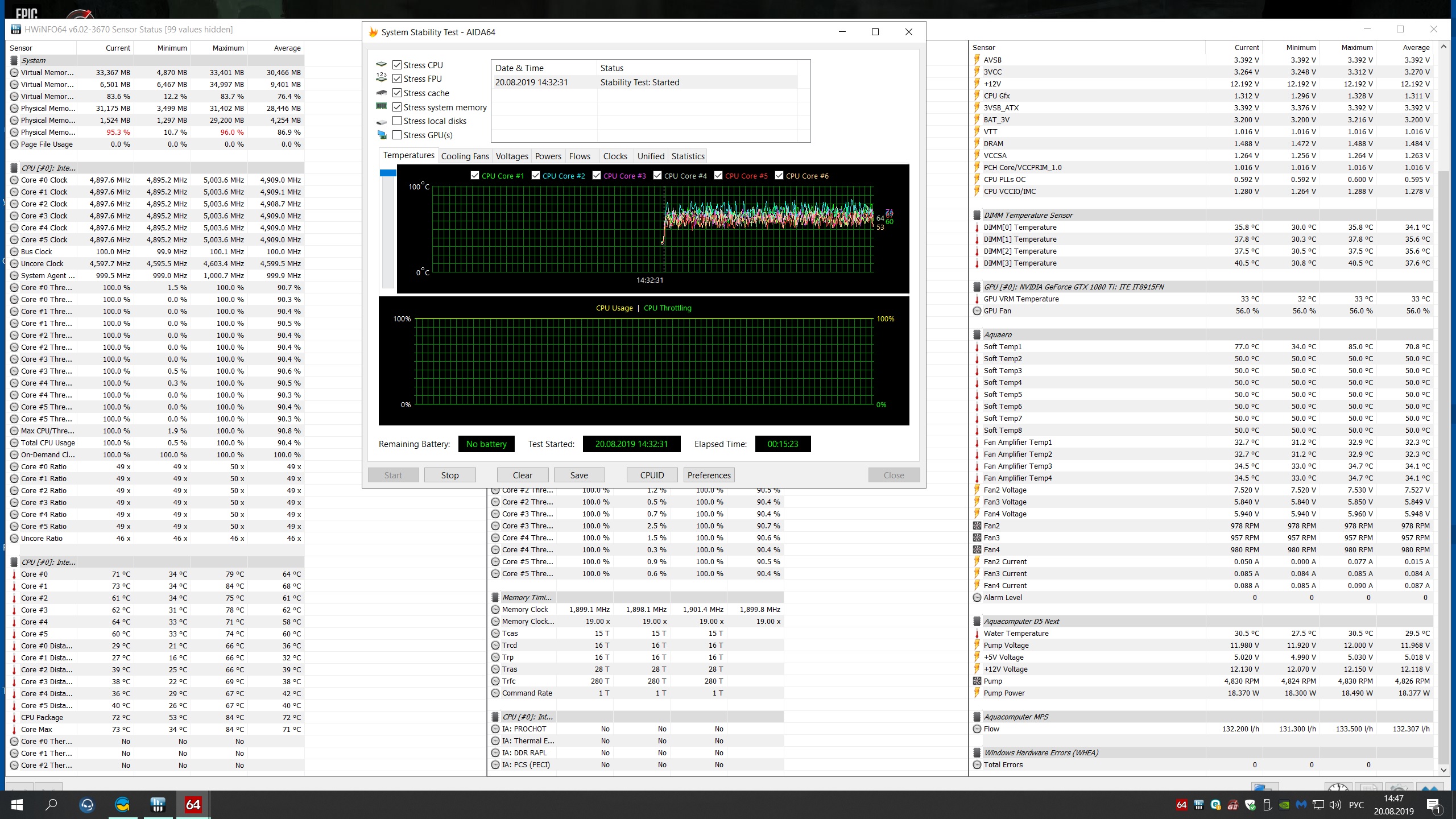Enable Stress GPU(s) checkbox
1456x819 pixels.
(397, 135)
